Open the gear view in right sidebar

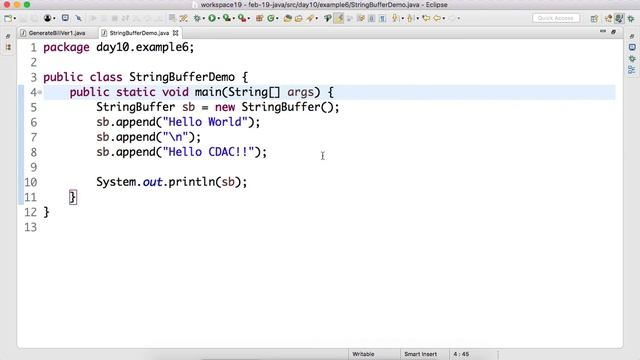click(x=632, y=59)
